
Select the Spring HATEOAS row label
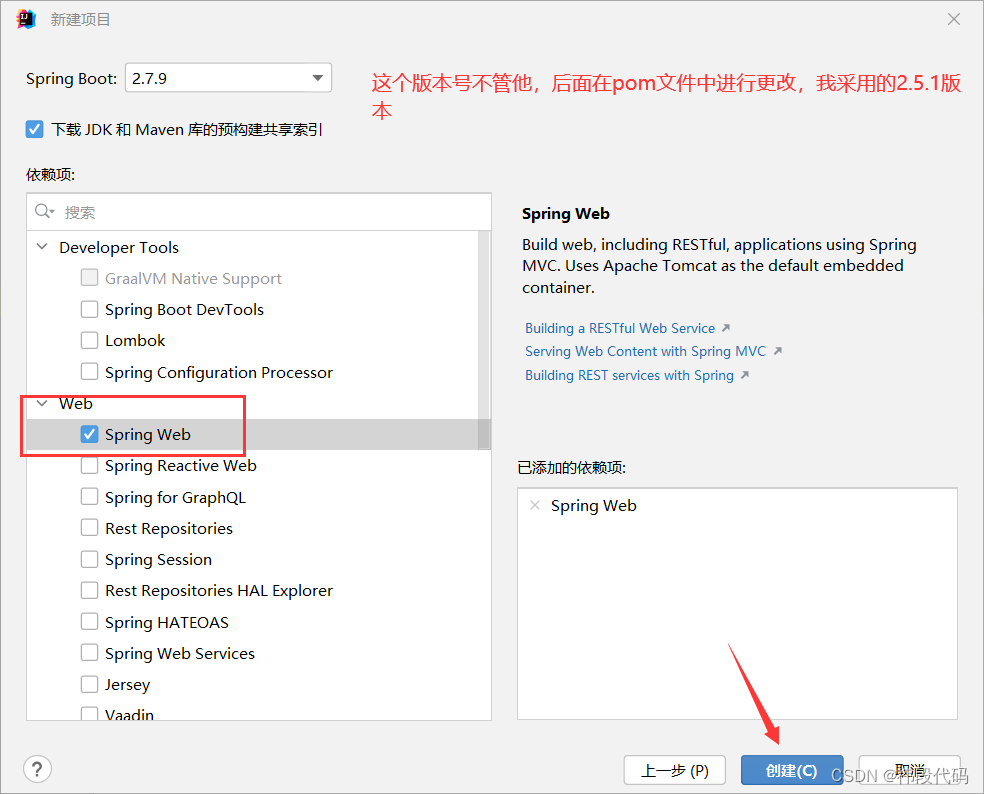click(167, 623)
